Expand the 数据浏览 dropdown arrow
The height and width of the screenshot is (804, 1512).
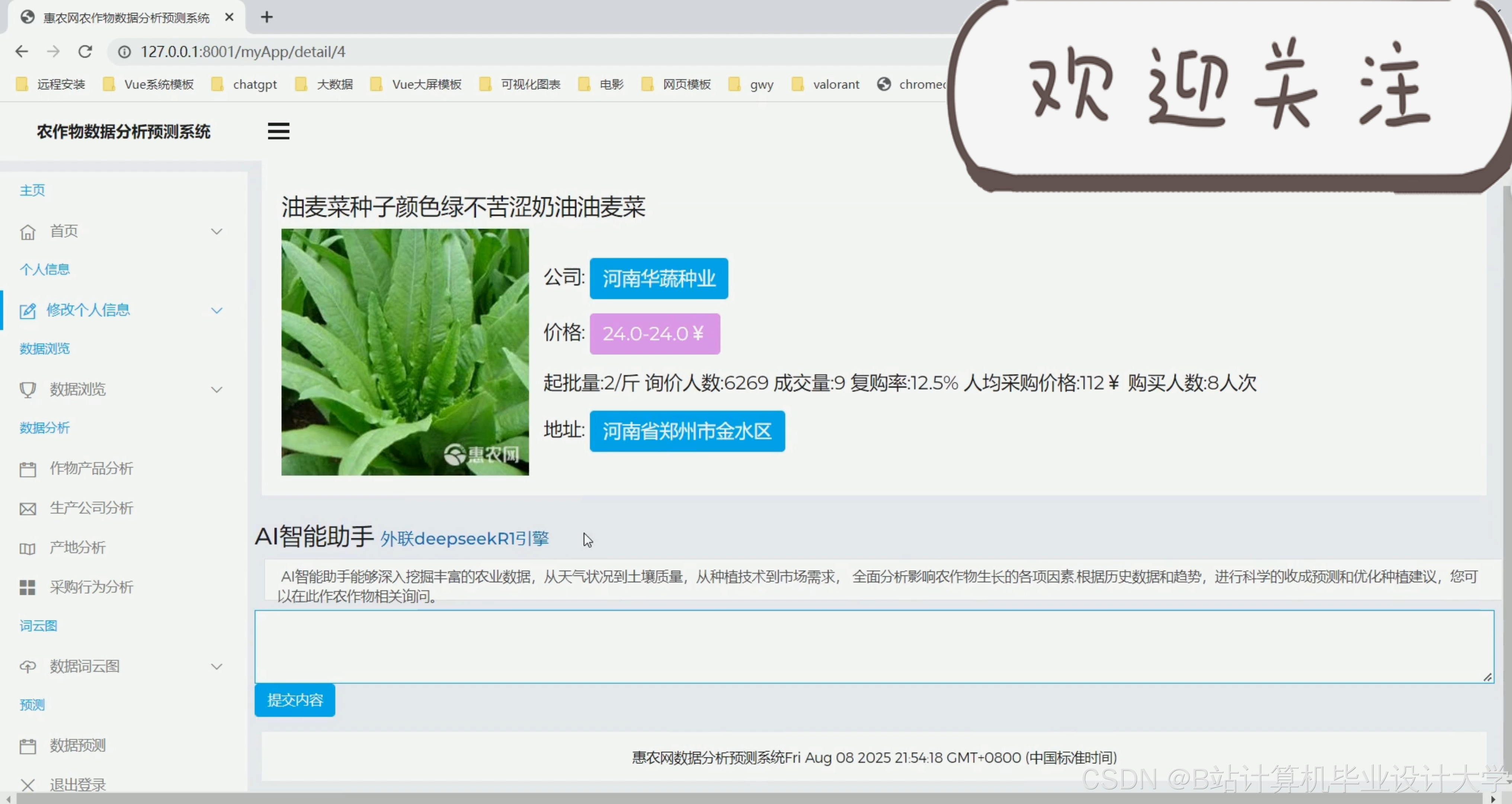coord(217,389)
